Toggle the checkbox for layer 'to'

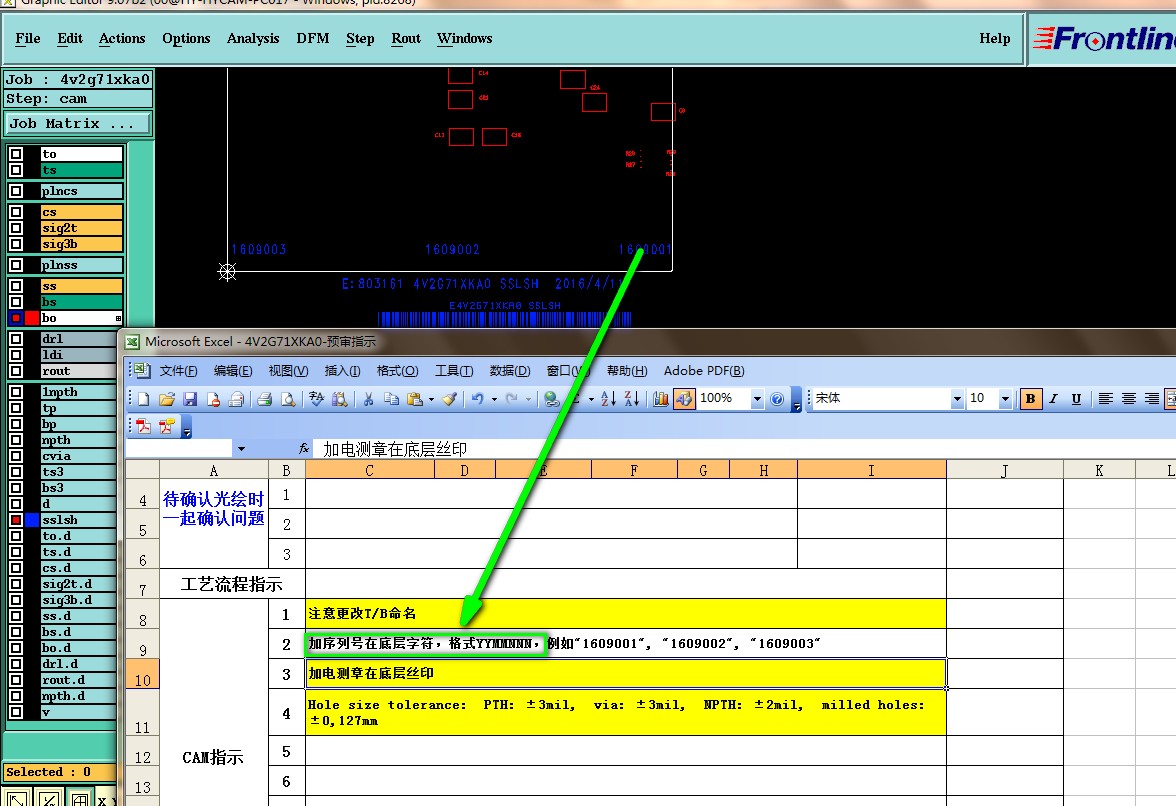click(16, 154)
